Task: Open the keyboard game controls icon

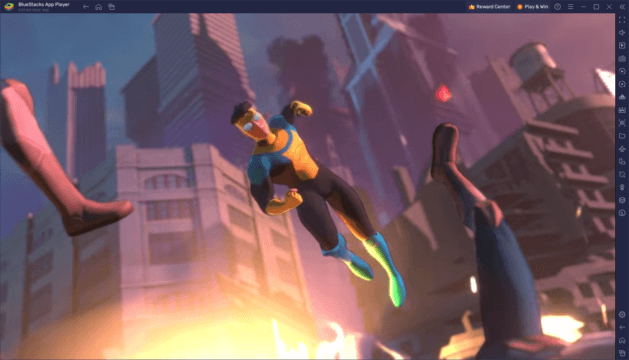Action: [622, 58]
